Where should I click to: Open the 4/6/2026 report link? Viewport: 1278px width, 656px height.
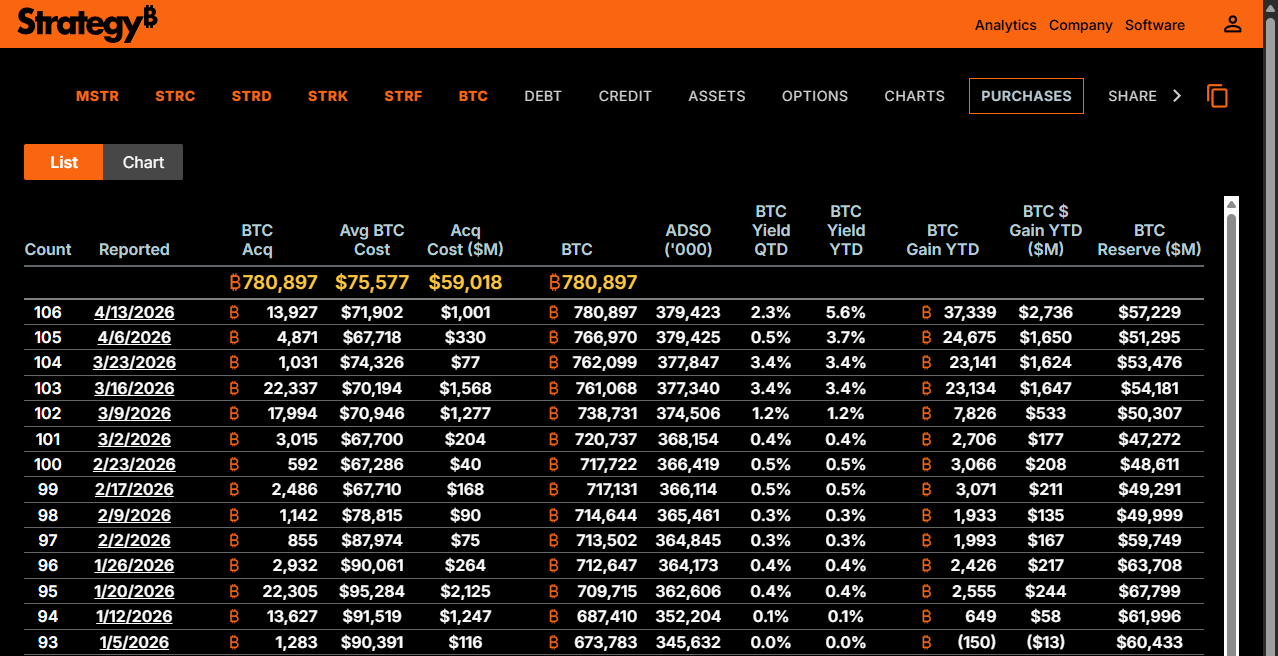tap(134, 337)
